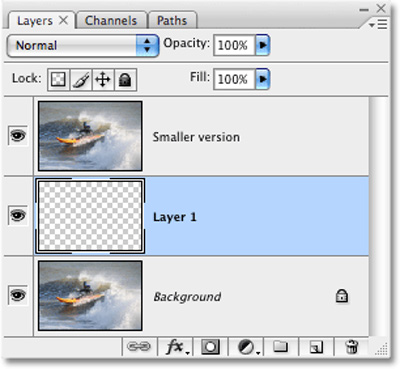Lock layer position

pos(103,80)
